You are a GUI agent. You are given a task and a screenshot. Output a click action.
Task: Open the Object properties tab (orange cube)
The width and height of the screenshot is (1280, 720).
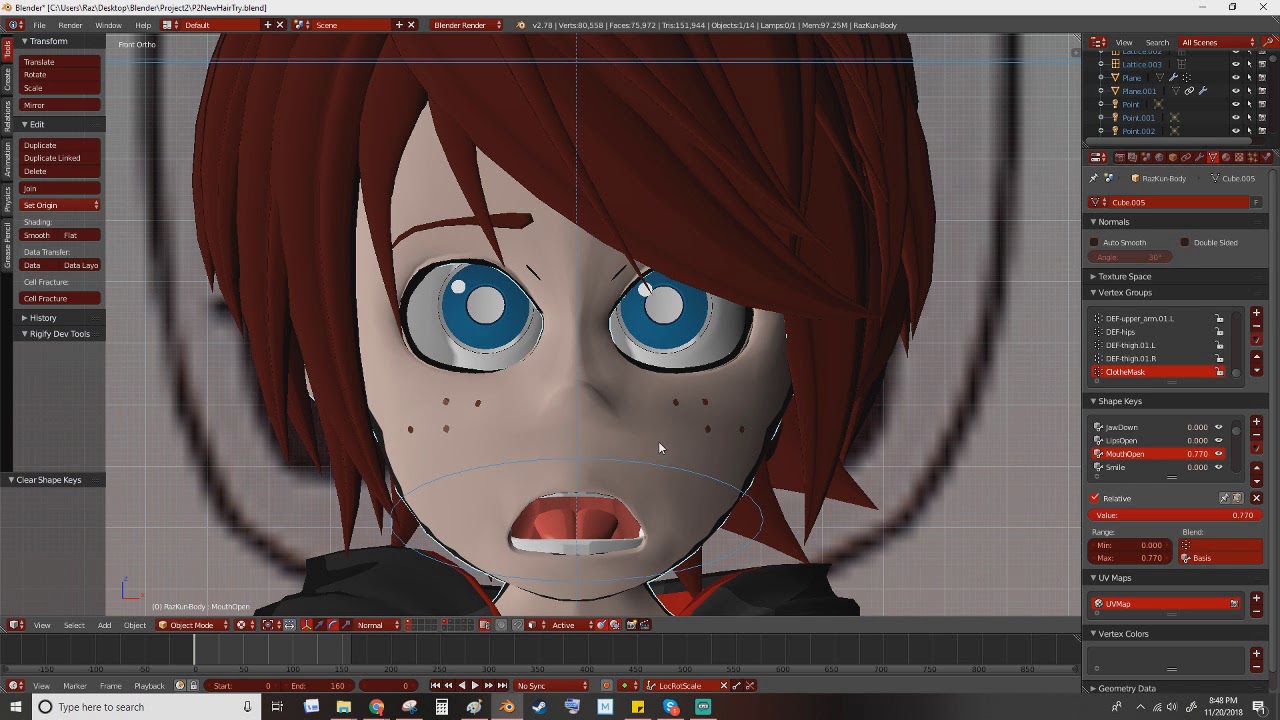pyautogui.click(x=1173, y=157)
